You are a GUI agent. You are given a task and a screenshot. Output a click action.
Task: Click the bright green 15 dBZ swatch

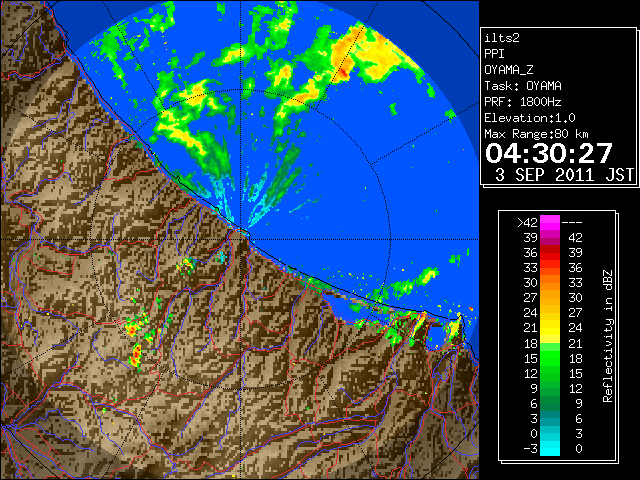550,358
